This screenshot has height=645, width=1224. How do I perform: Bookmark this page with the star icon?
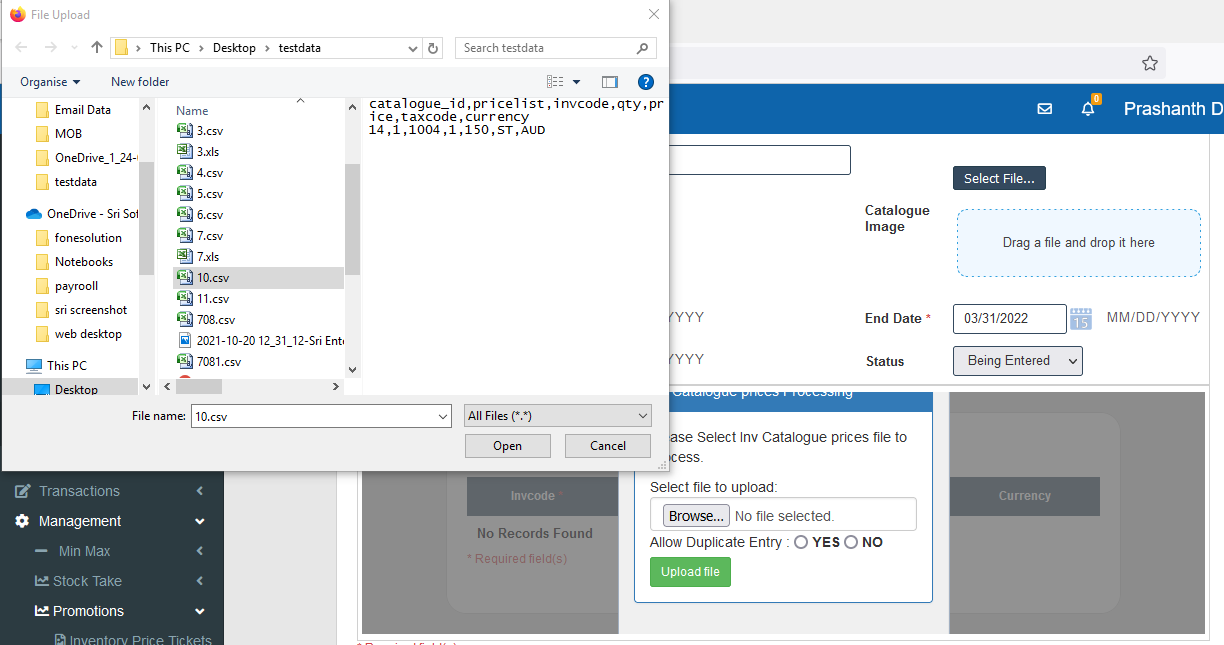click(1150, 63)
